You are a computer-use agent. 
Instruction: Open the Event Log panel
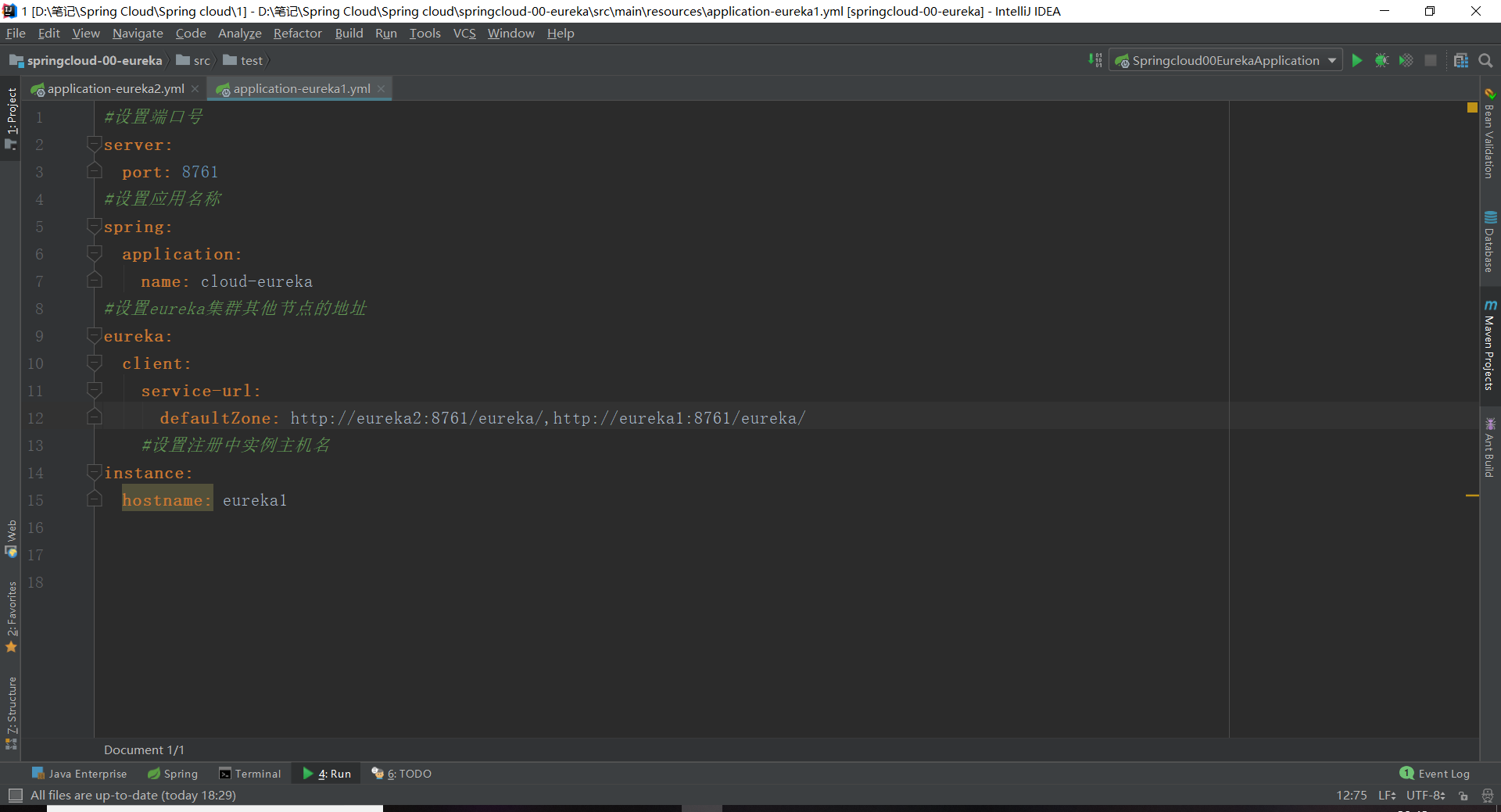(x=1435, y=774)
